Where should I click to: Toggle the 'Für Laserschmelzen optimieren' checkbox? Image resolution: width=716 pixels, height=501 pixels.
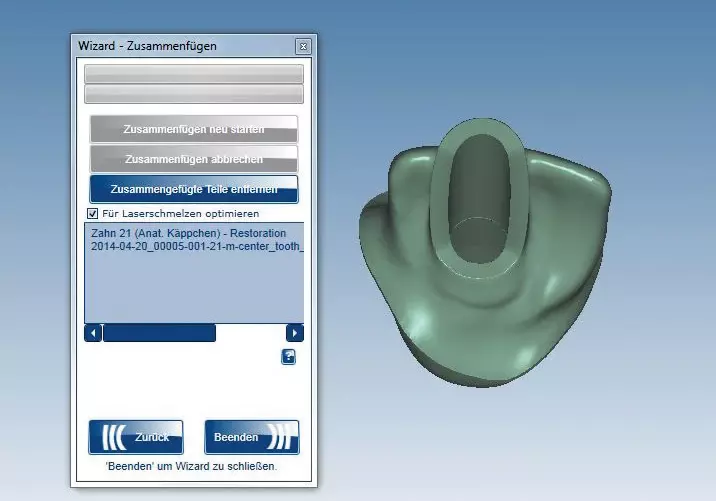coord(93,214)
